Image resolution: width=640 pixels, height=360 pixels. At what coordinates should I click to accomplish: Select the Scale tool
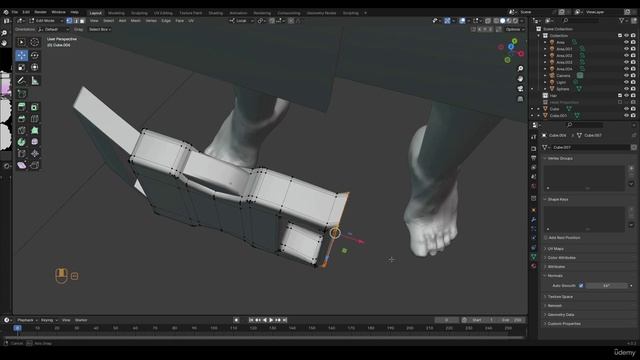(x=22, y=67)
